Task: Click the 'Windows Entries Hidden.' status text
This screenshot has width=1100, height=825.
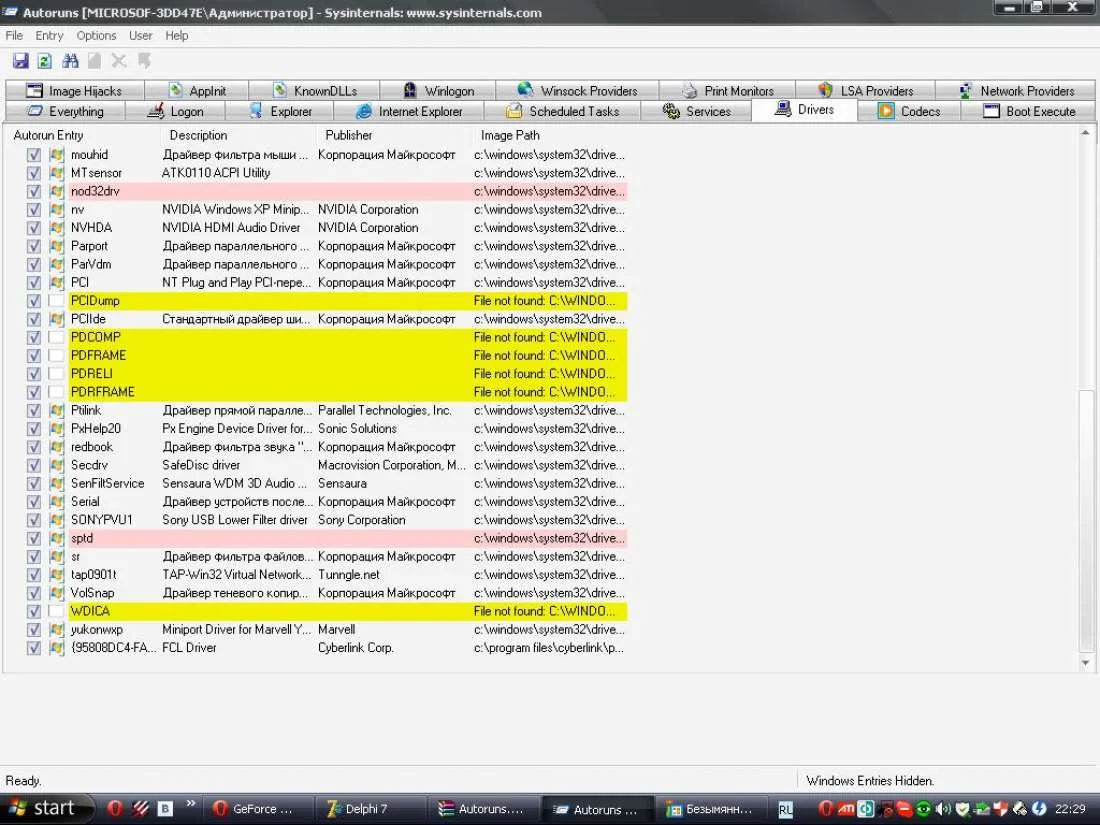Action: (x=870, y=780)
